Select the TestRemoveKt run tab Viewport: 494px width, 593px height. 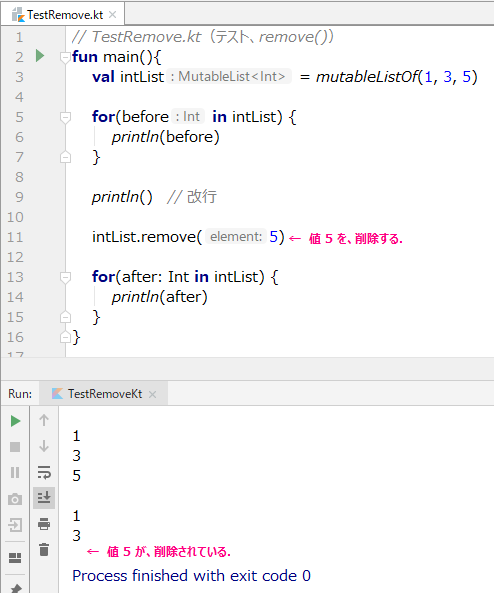click(104, 394)
